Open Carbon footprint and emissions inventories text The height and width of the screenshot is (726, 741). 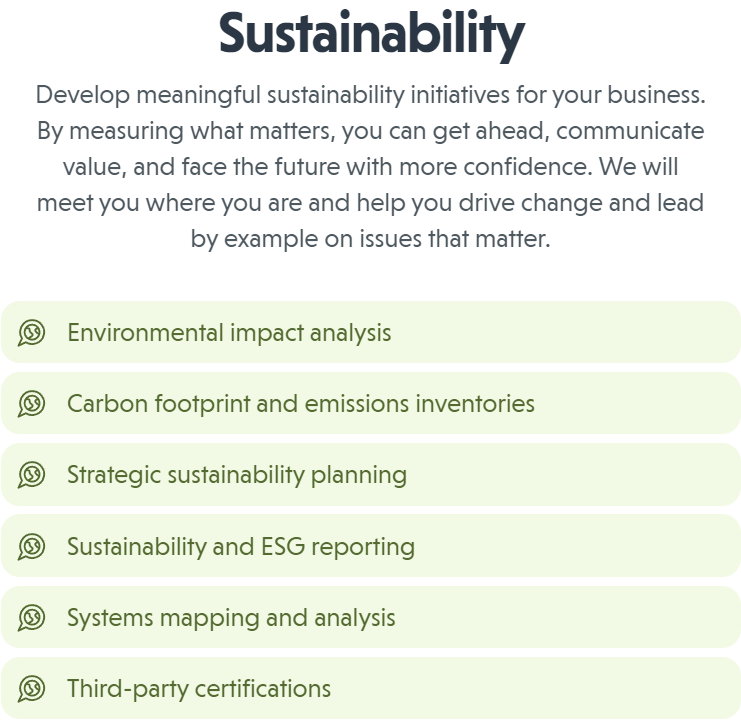pos(301,404)
